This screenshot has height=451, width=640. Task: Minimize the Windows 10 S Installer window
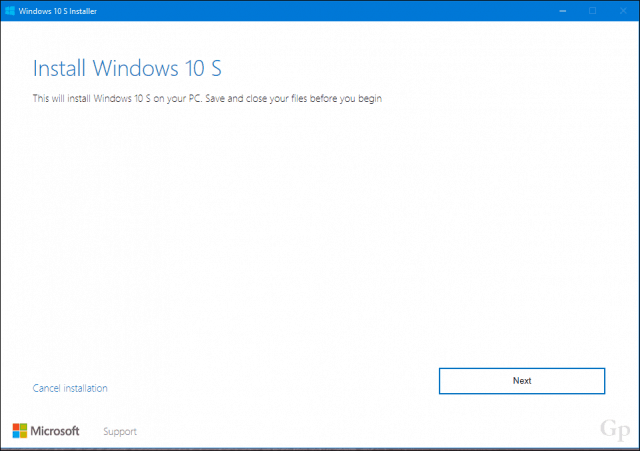(562, 11)
